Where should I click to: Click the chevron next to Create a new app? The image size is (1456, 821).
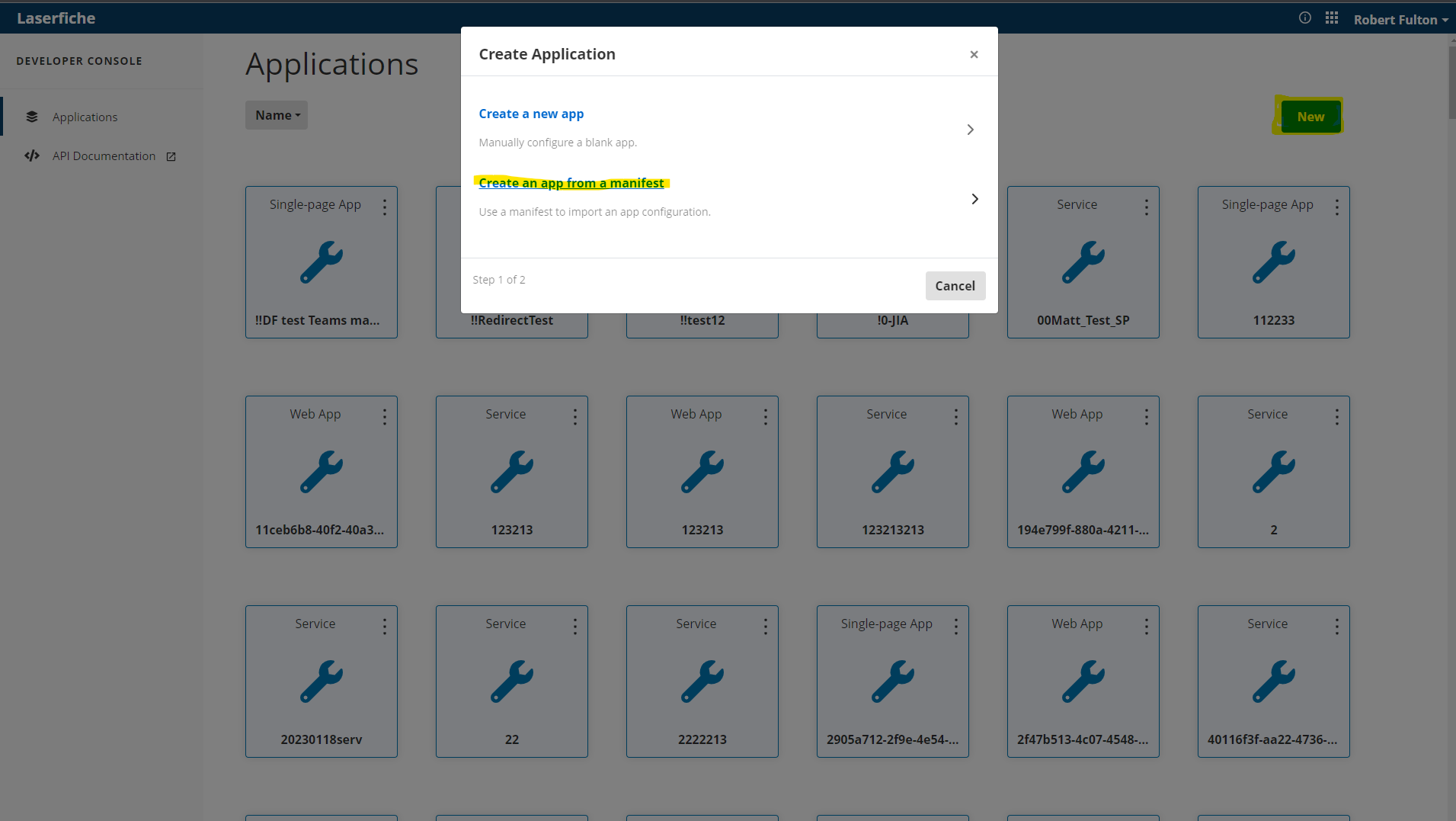coord(970,129)
